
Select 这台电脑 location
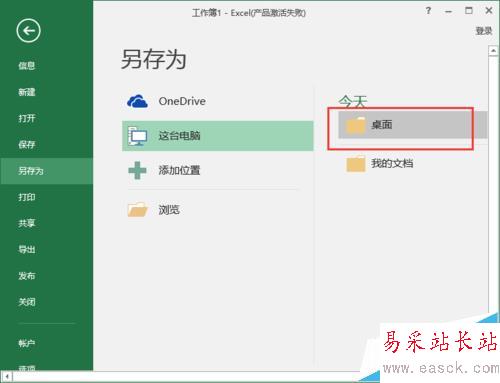click(218, 136)
